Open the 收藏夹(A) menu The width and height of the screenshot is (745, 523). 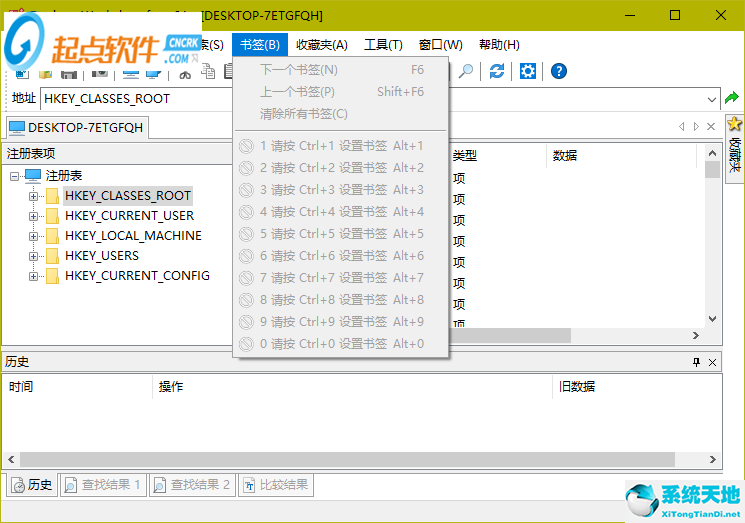pyautogui.click(x=322, y=45)
